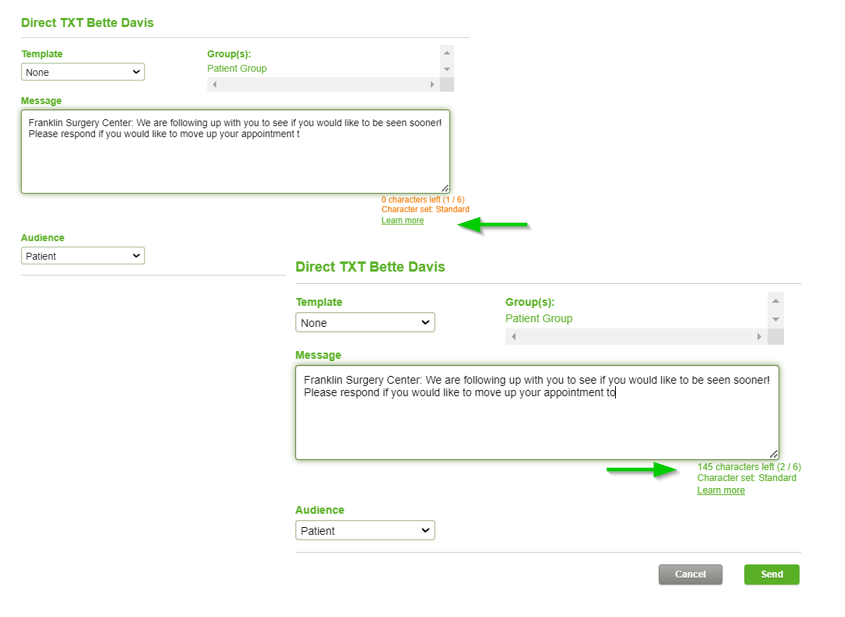Viewport: 845px width, 617px height.
Task: Click inside the lower Message text area
Action: pyautogui.click(x=537, y=413)
